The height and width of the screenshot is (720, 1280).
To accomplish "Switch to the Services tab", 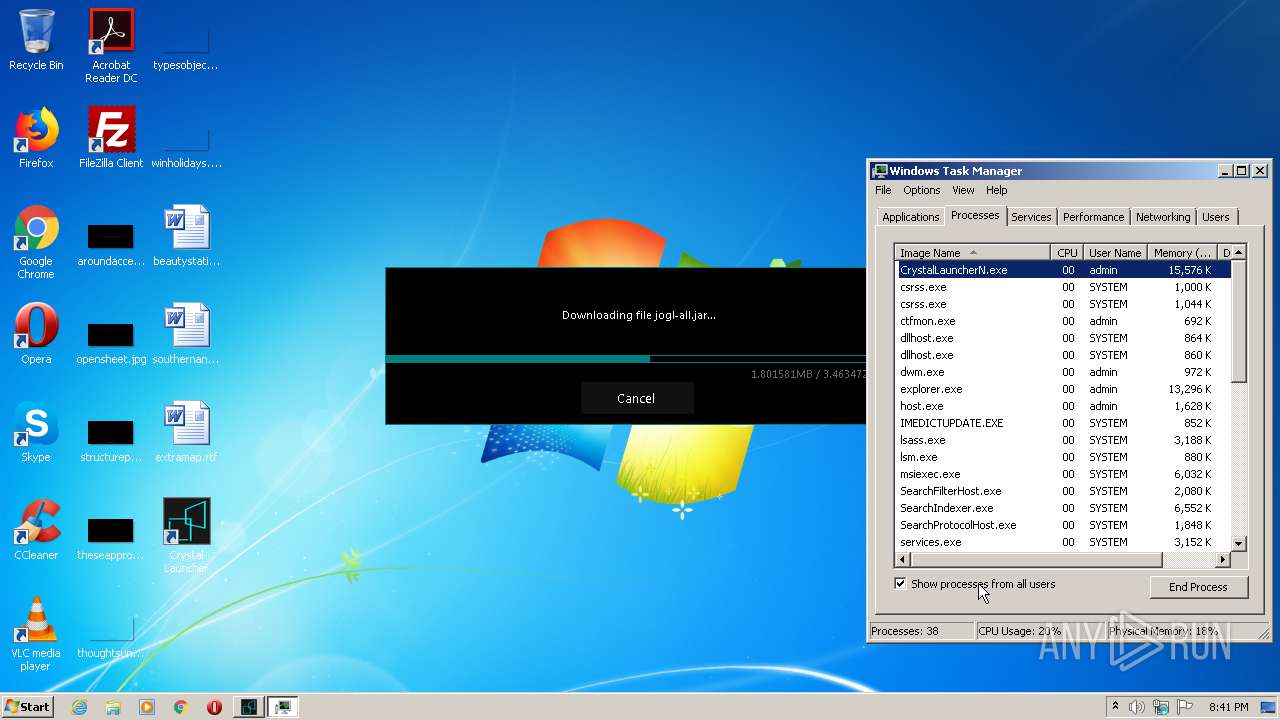I will click(1031, 217).
